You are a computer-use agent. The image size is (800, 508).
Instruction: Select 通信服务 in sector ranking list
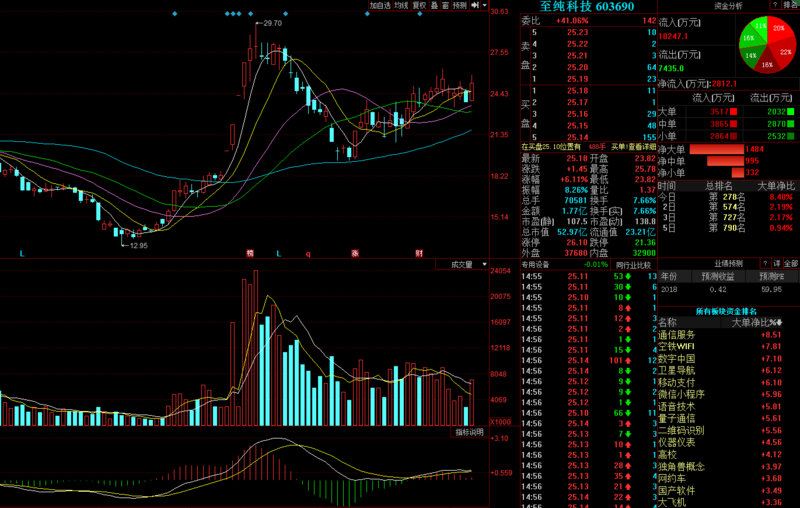678,334
